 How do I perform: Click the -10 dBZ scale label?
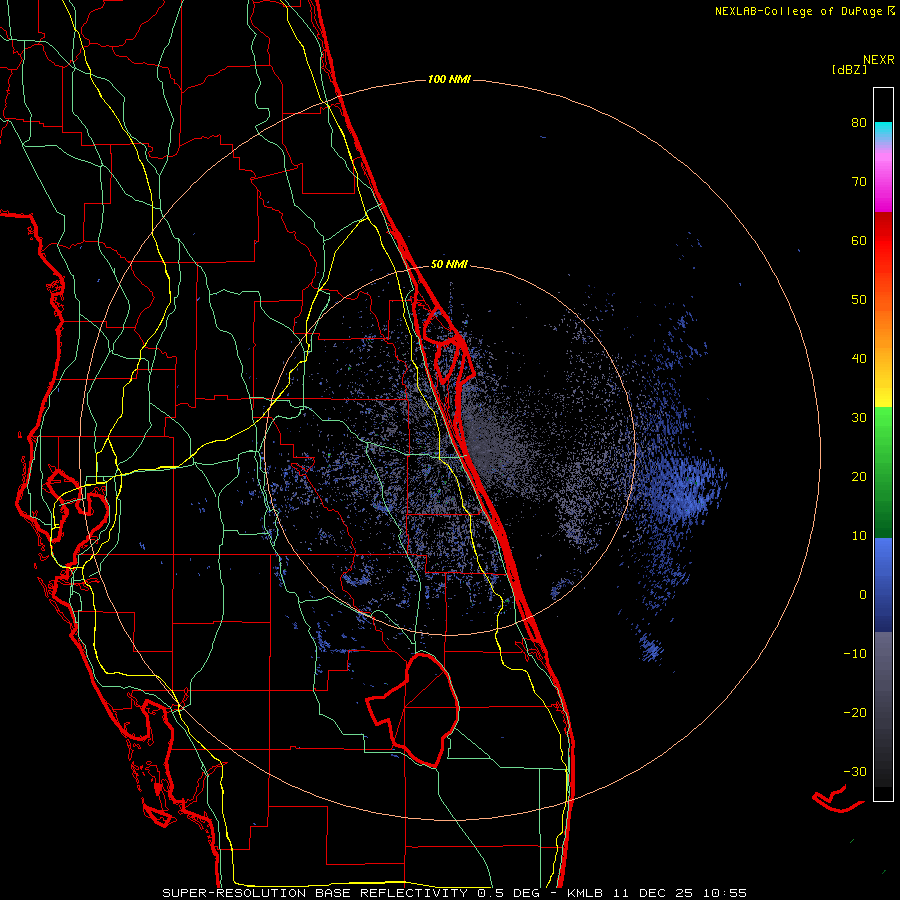point(855,654)
